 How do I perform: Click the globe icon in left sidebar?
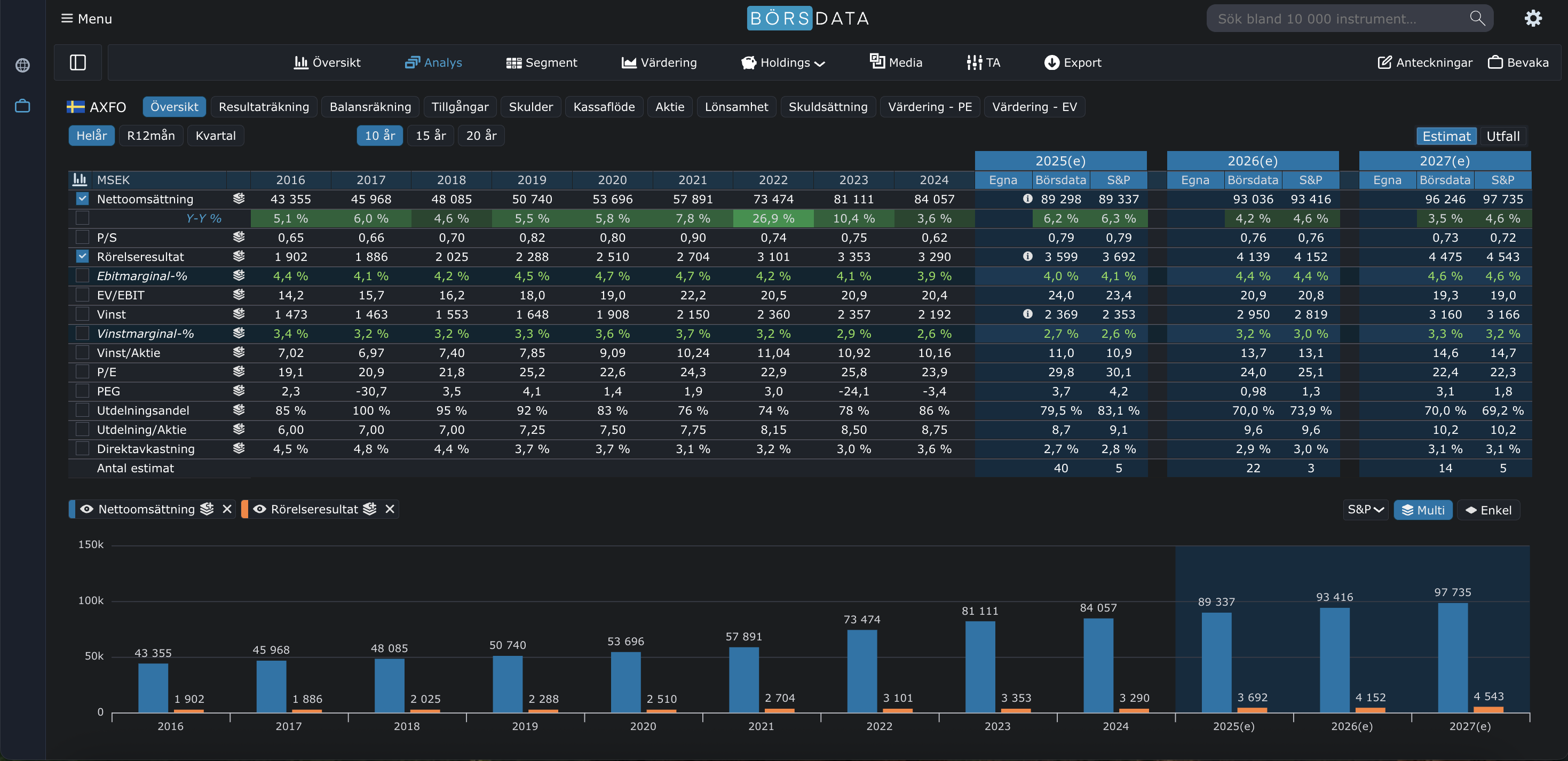tap(22, 65)
